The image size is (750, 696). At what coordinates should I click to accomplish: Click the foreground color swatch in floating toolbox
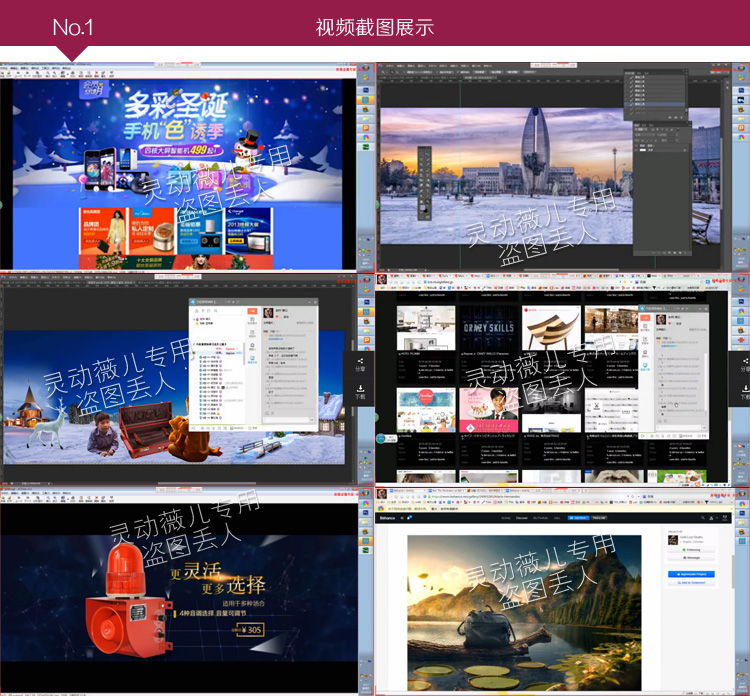(422, 207)
